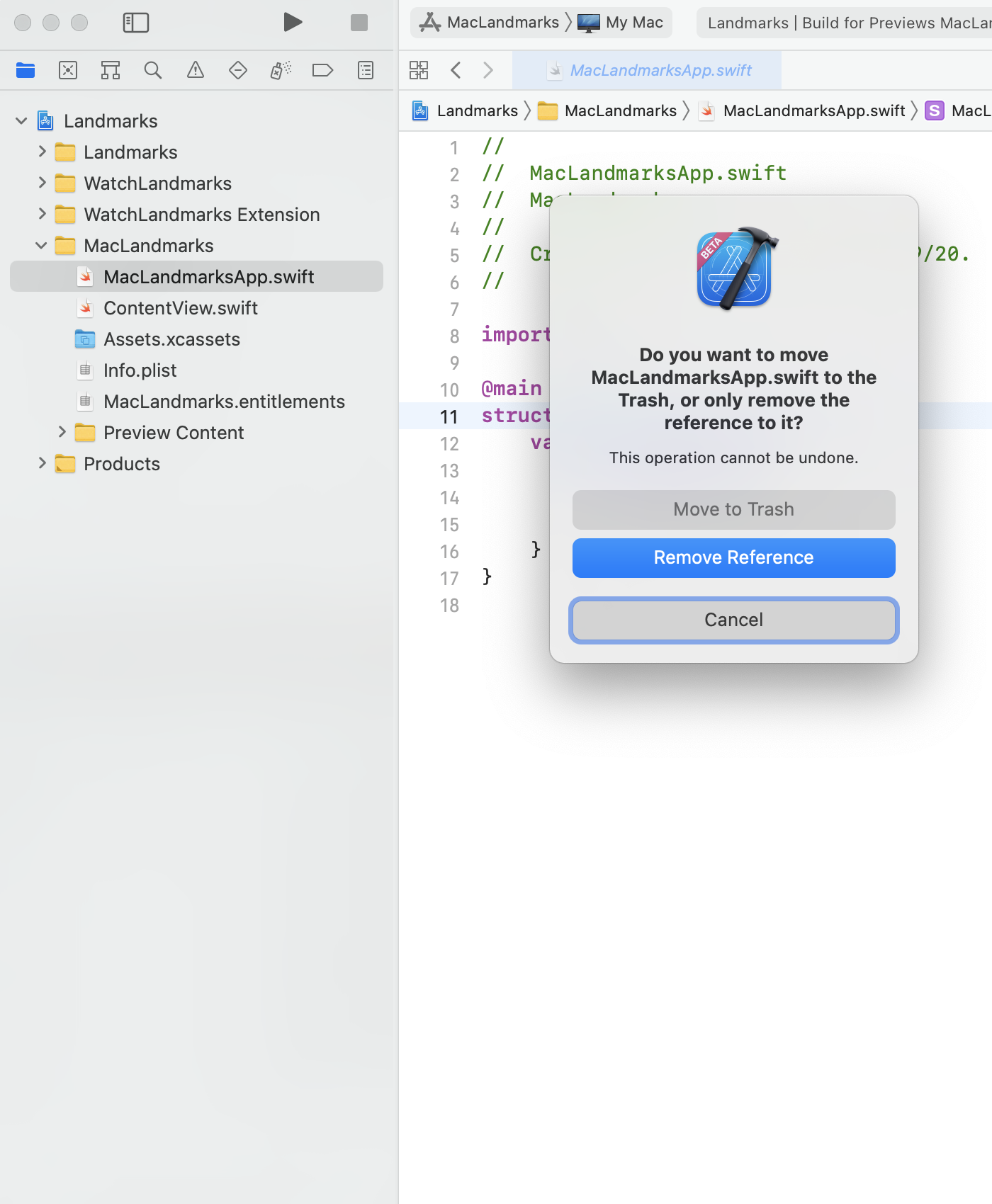Open the Symbol navigator icon
Screen dimensions: 992x1204
click(111, 70)
